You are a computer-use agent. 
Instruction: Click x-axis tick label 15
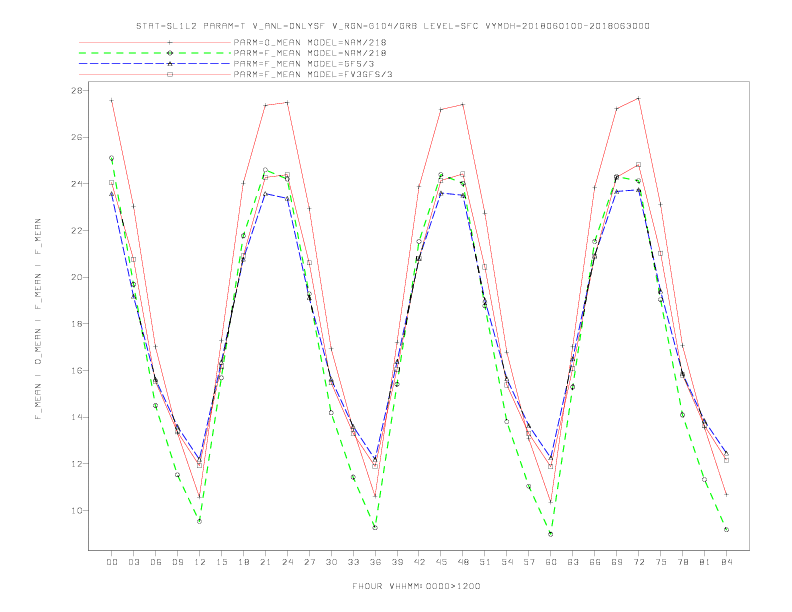[221, 562]
